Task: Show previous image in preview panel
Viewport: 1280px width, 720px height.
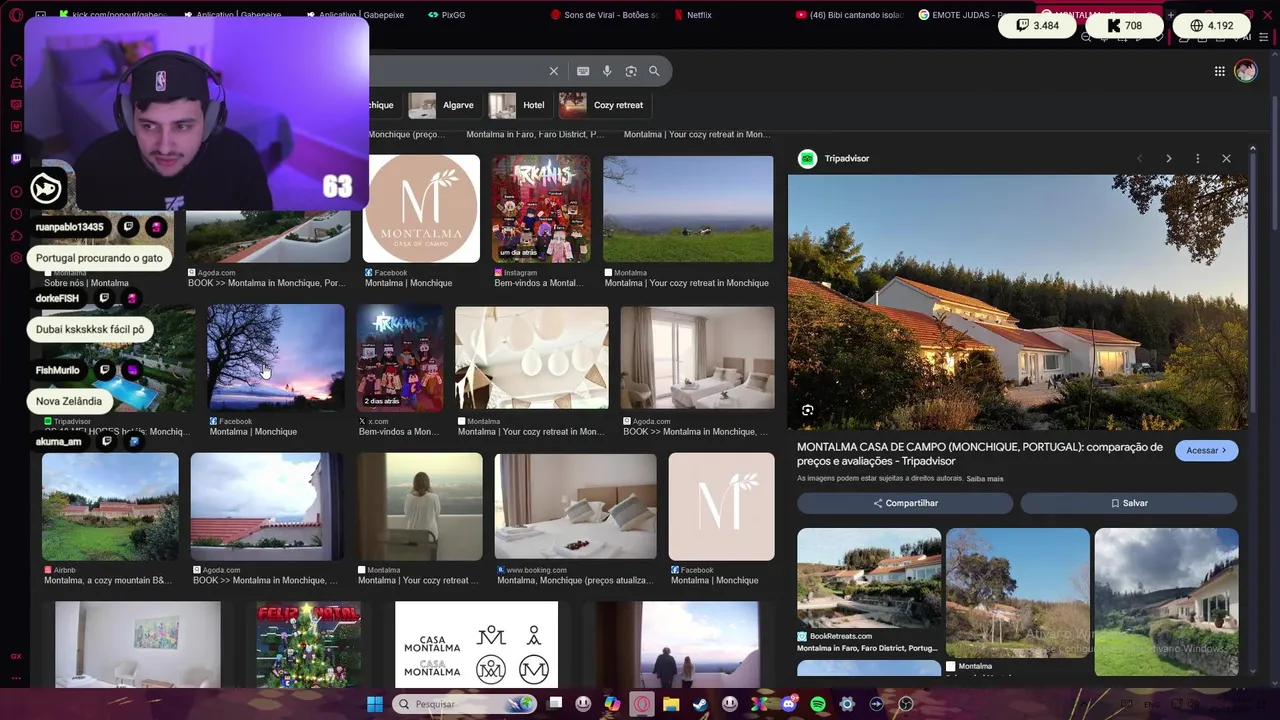Action: 1139,158
